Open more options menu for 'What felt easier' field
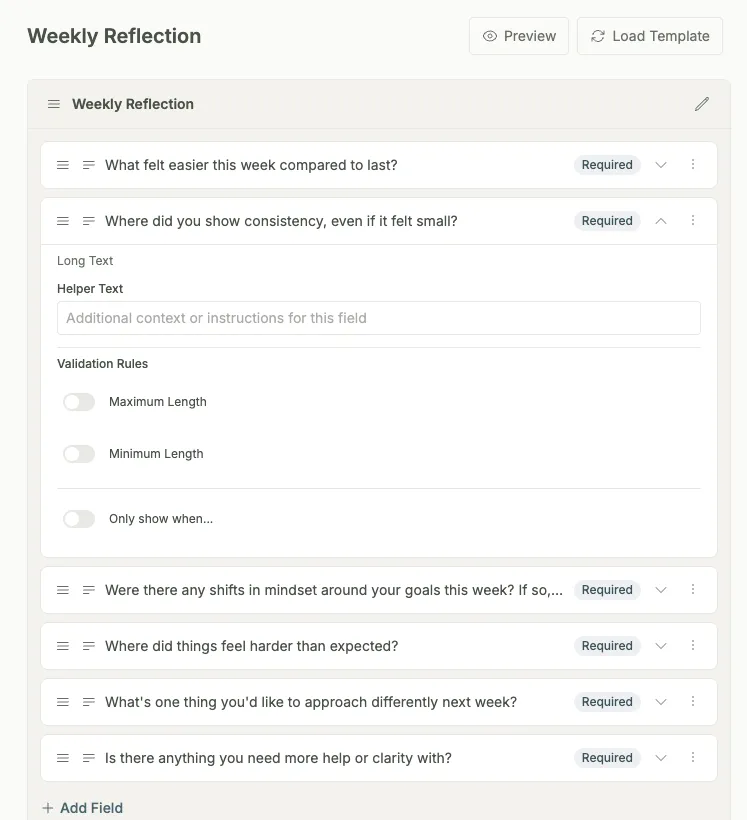This screenshot has width=747, height=820. 693,165
